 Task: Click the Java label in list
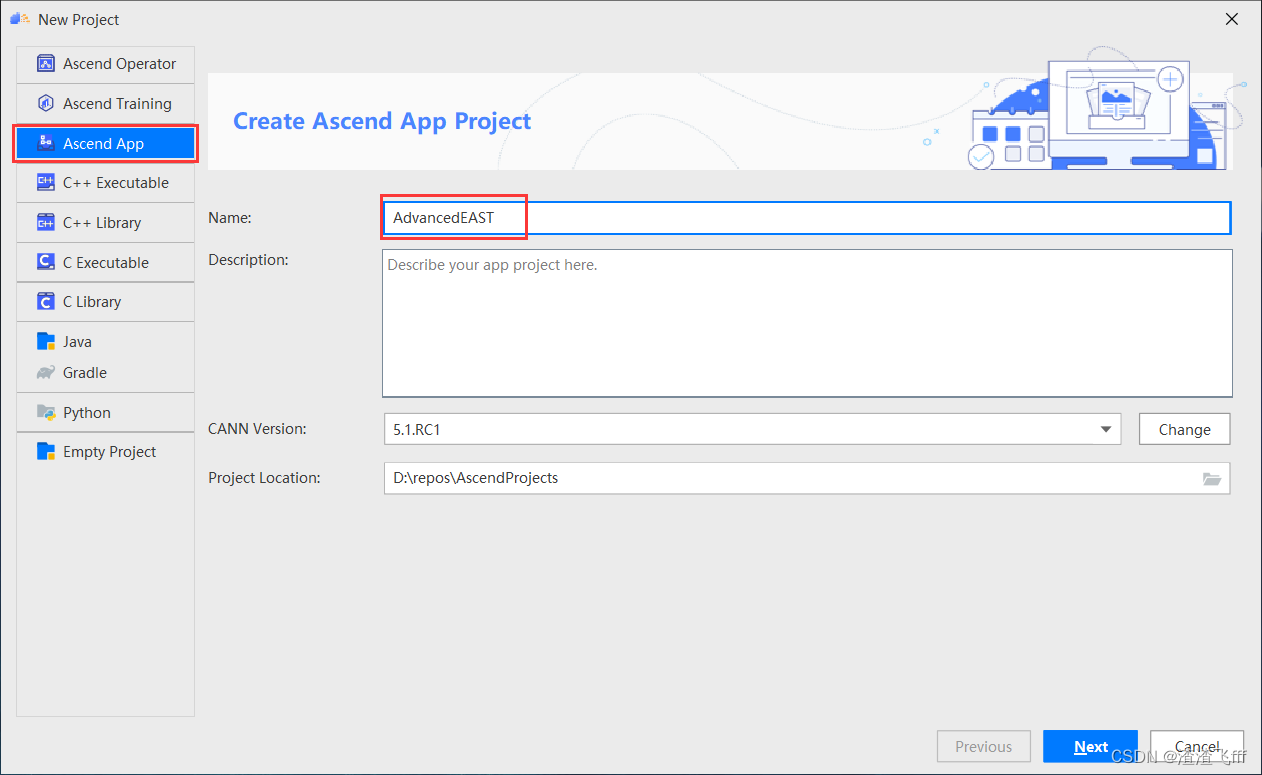pyautogui.click(x=77, y=342)
